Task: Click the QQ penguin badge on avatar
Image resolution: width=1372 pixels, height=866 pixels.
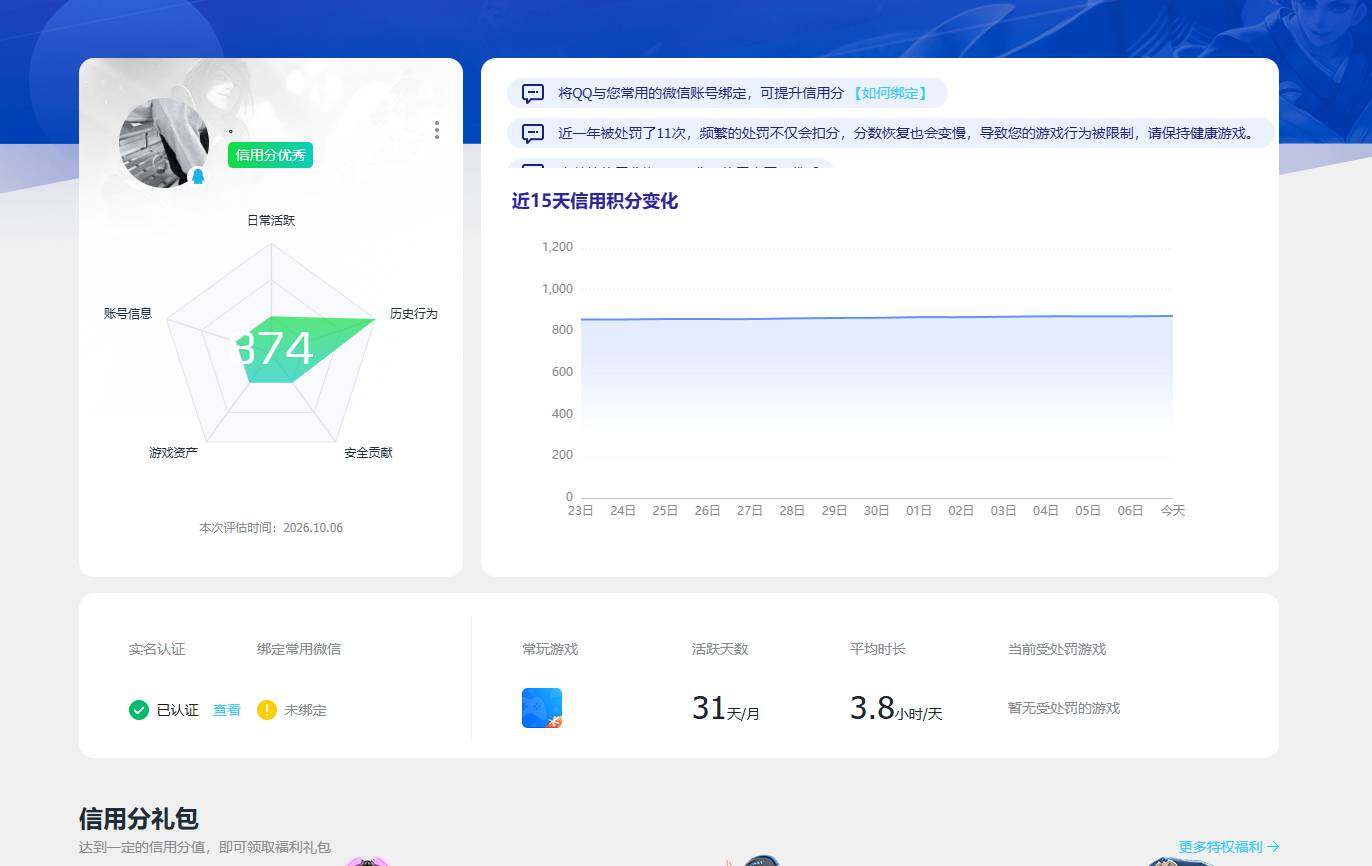Action: click(198, 177)
